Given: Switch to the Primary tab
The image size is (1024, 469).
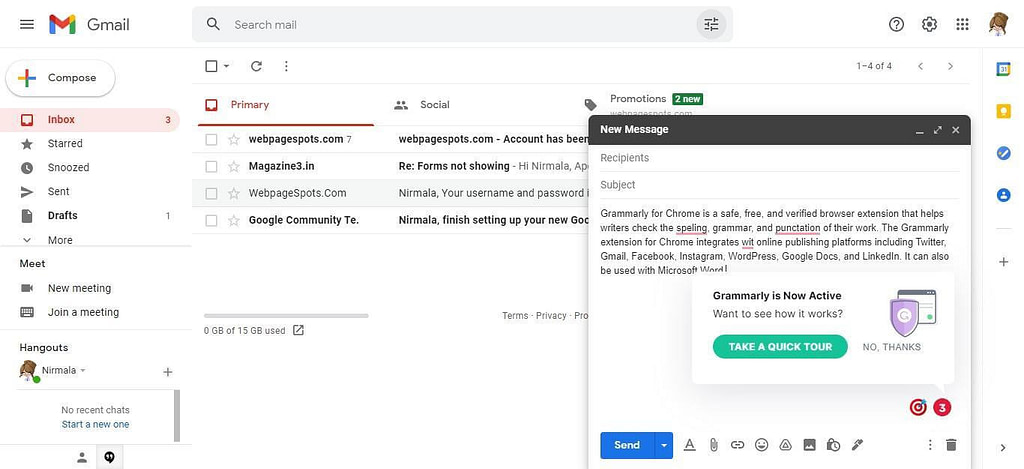Looking at the screenshot, I should pyautogui.click(x=286, y=105).
